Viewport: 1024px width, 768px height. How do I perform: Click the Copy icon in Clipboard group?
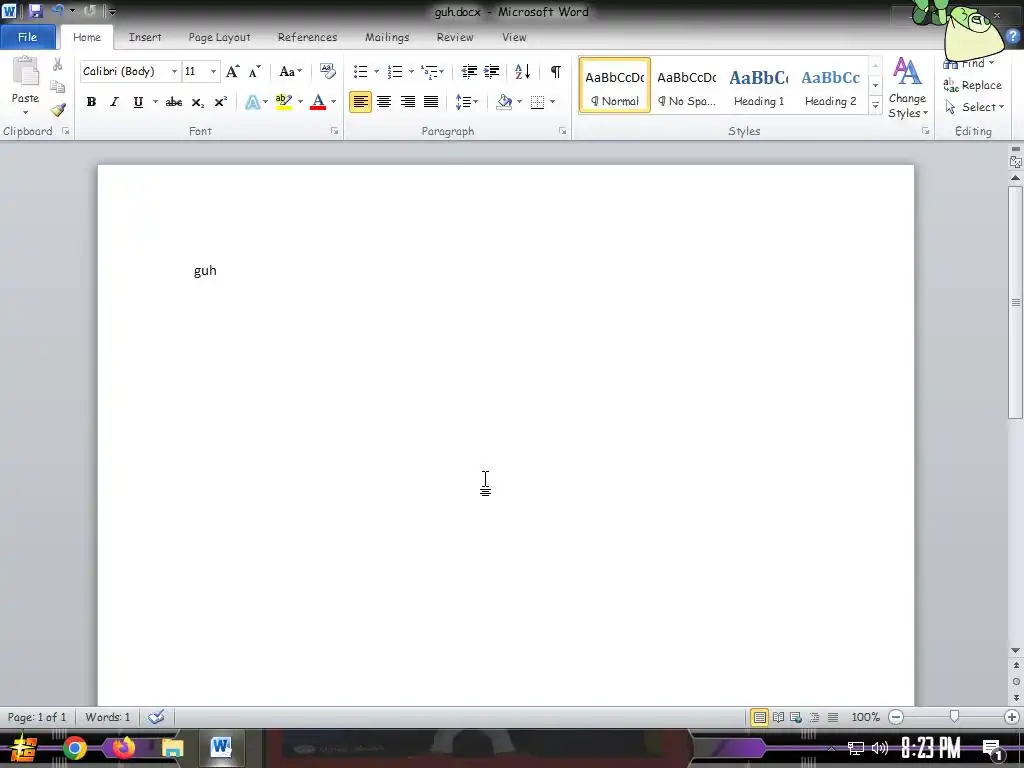click(x=57, y=87)
